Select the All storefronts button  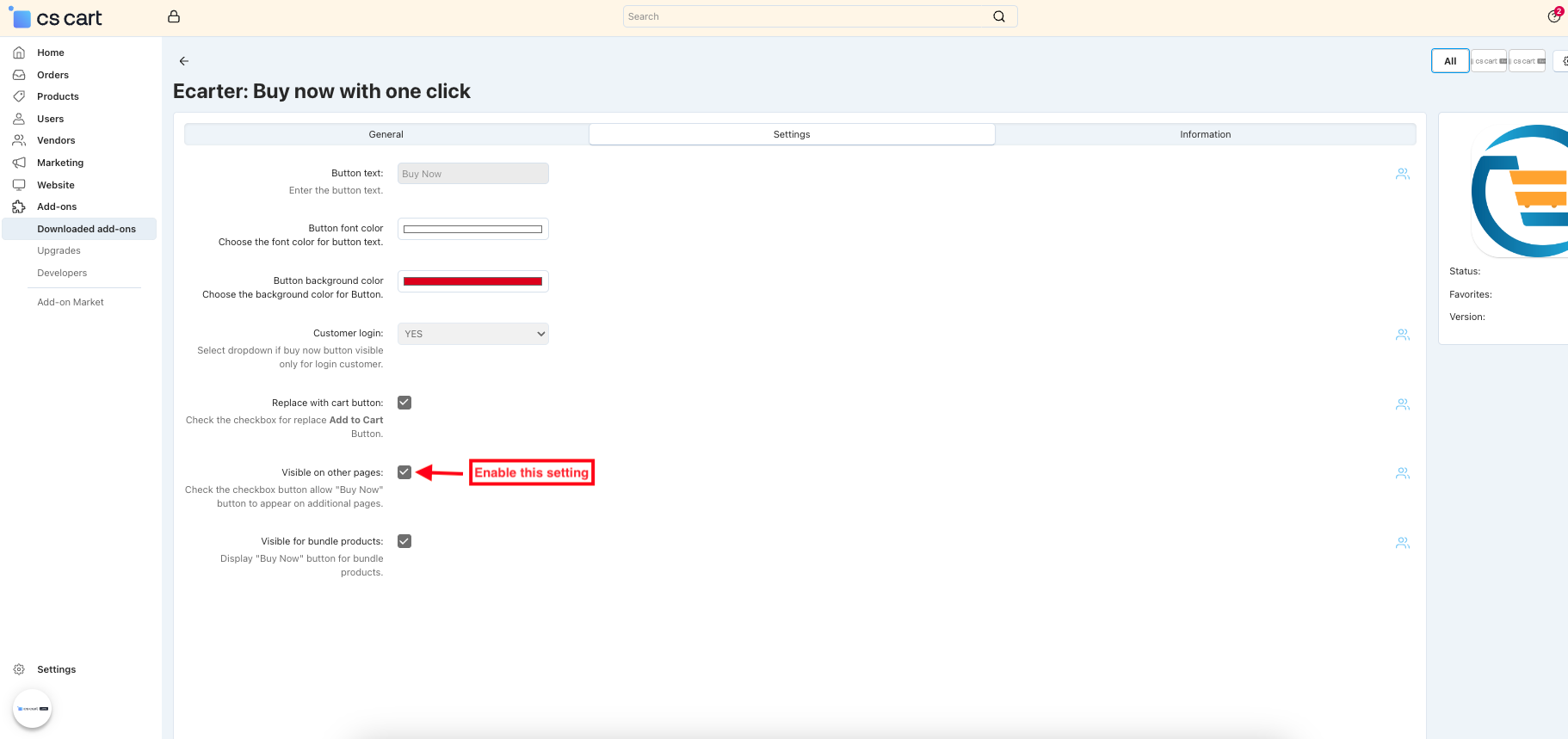(x=1450, y=61)
